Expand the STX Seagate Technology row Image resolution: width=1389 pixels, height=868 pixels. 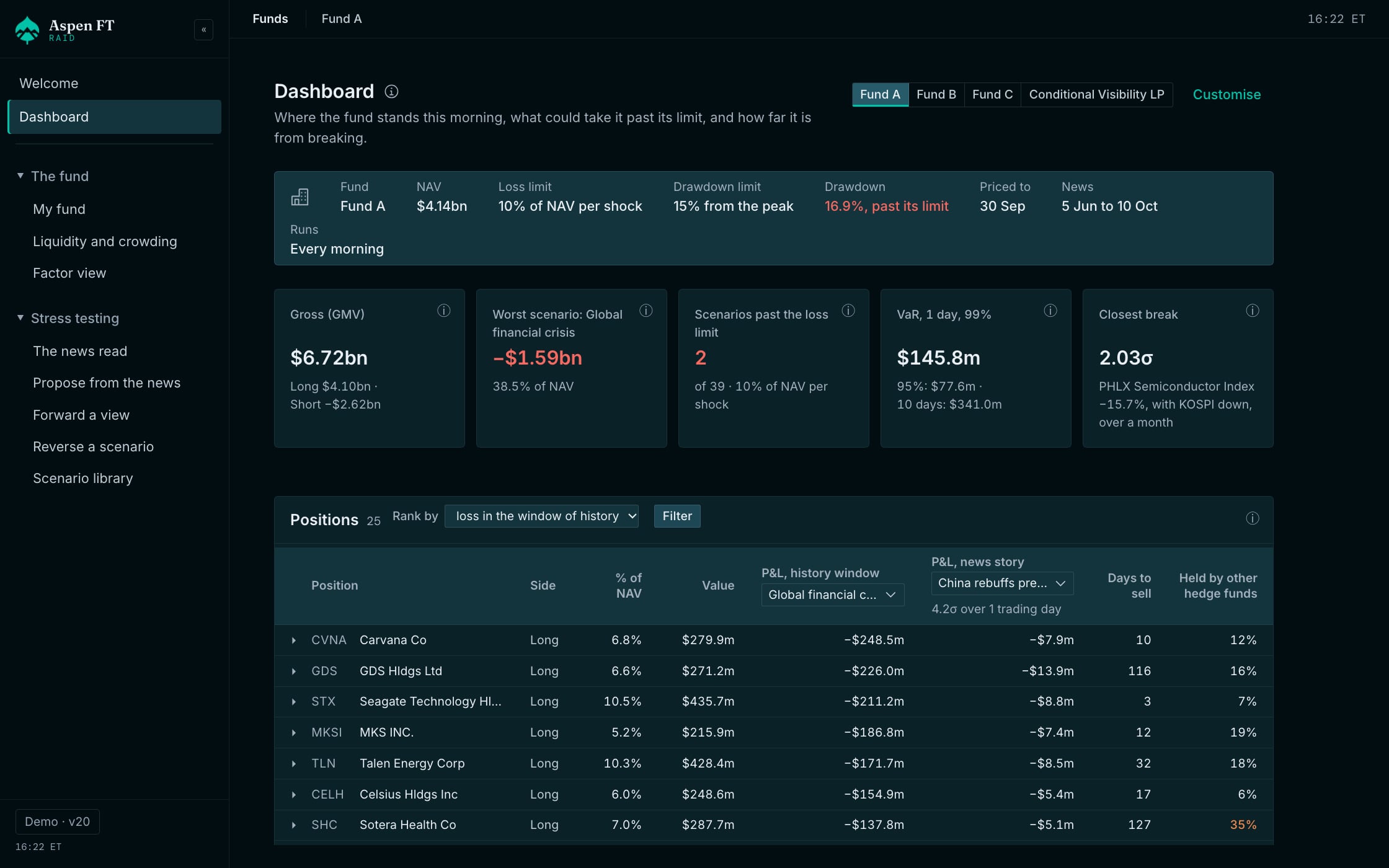pyautogui.click(x=294, y=702)
